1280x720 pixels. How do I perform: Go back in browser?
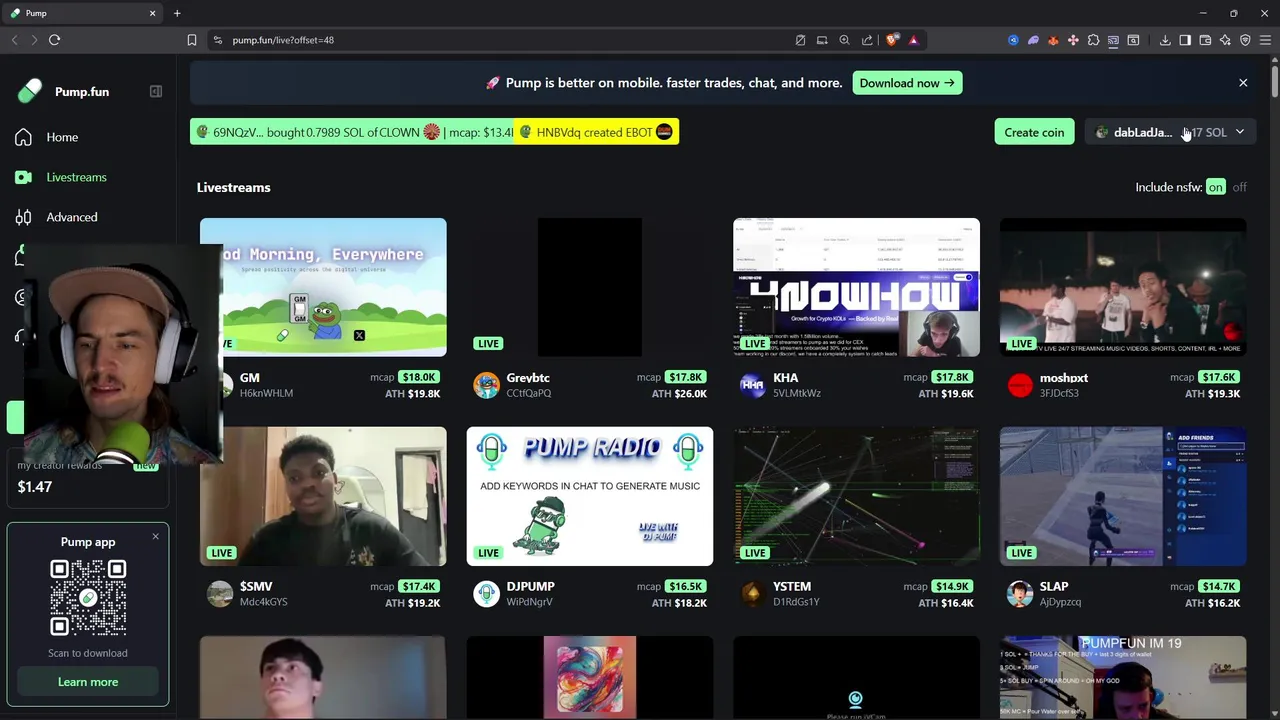click(x=14, y=40)
